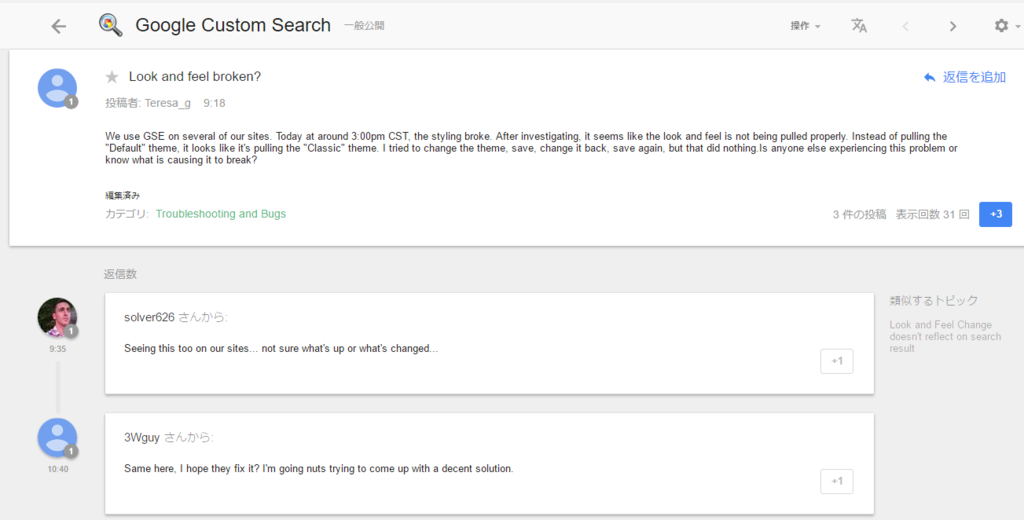The width and height of the screenshot is (1024, 520).
Task: Open Teresa_g's avatar
Action: (x=57, y=88)
